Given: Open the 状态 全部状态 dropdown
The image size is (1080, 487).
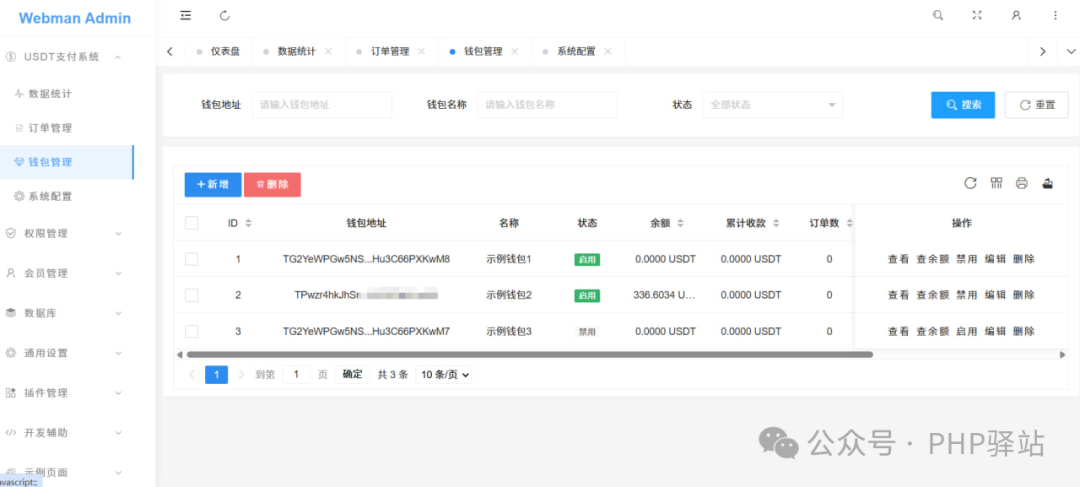Looking at the screenshot, I should [772, 105].
